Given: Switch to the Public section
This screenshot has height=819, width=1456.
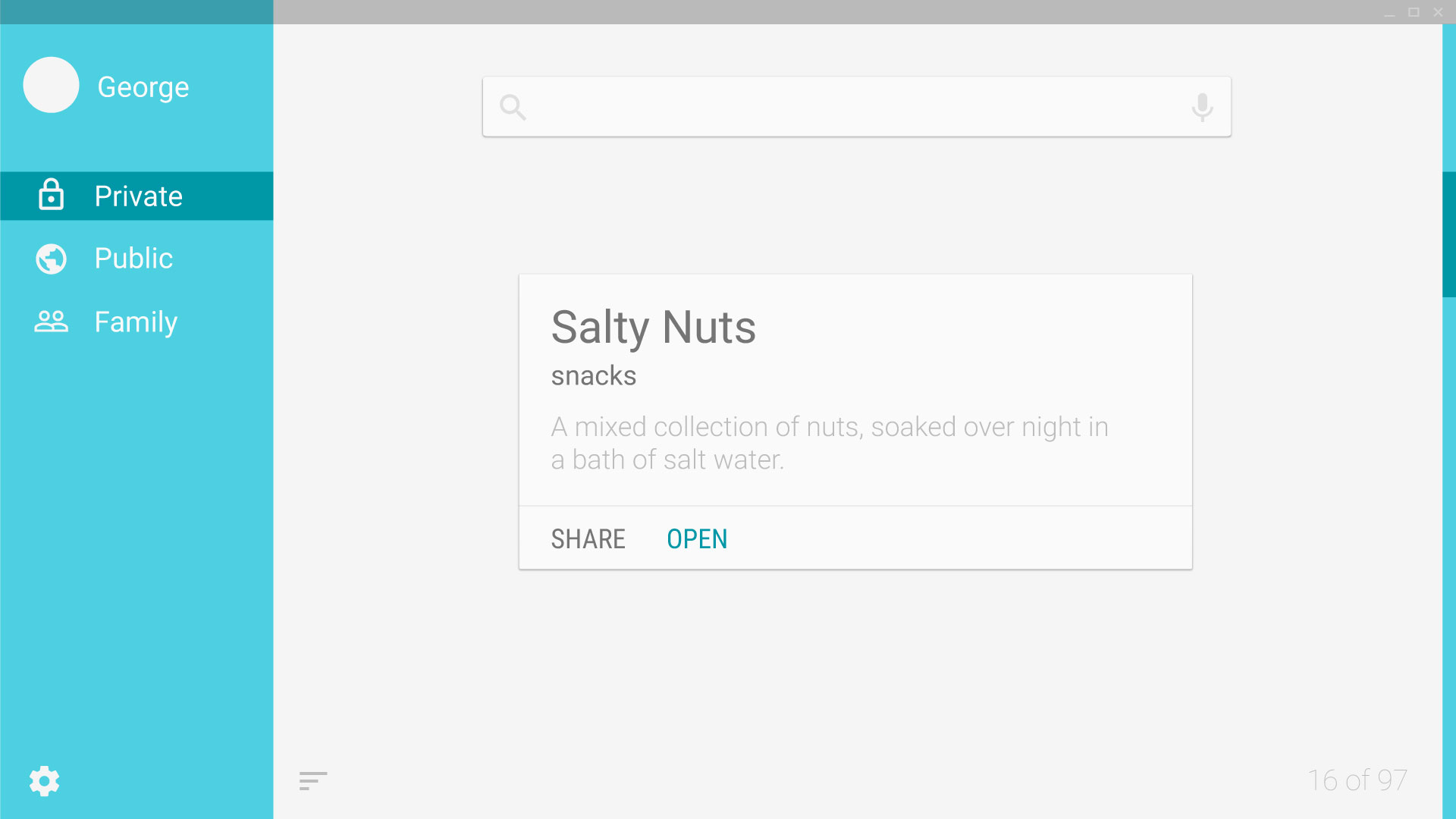Looking at the screenshot, I should tap(136, 259).
